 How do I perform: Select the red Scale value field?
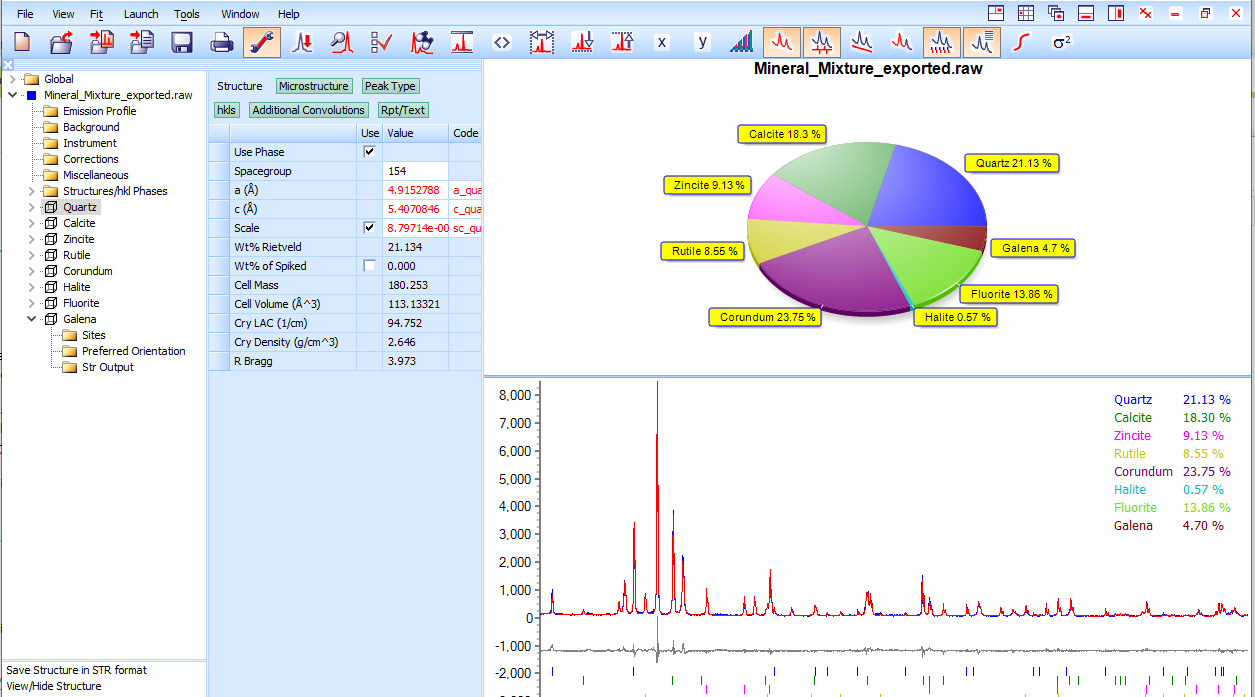click(415, 227)
